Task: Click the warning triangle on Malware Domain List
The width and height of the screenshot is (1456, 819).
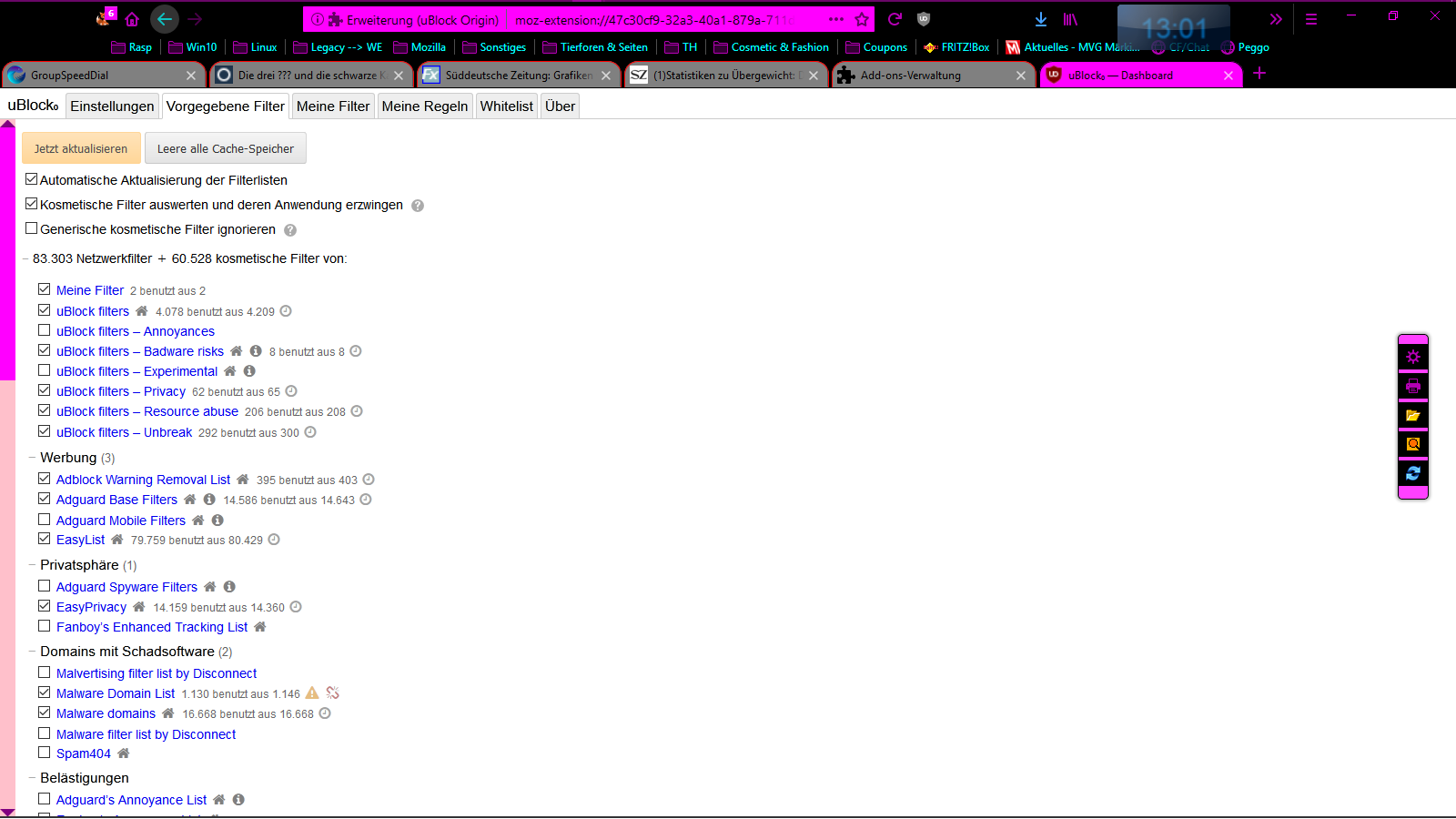Action: (x=312, y=693)
